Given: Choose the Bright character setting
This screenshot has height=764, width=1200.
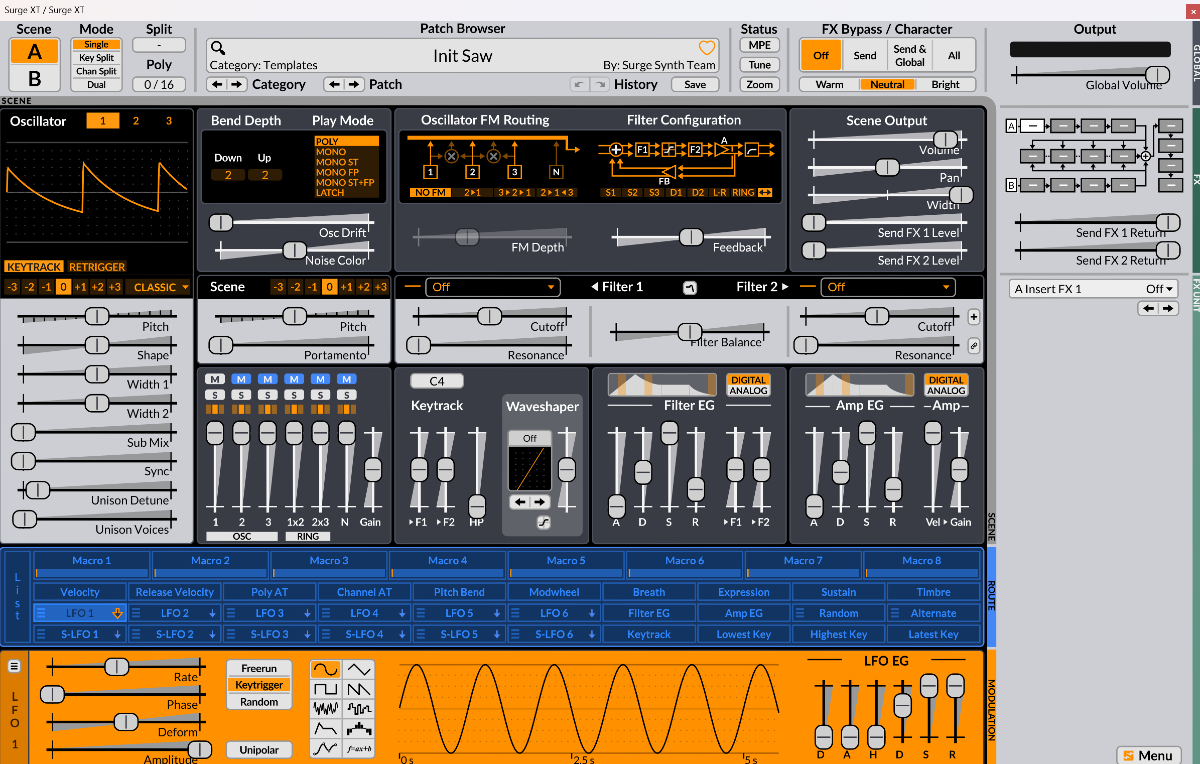Looking at the screenshot, I should (x=945, y=84).
